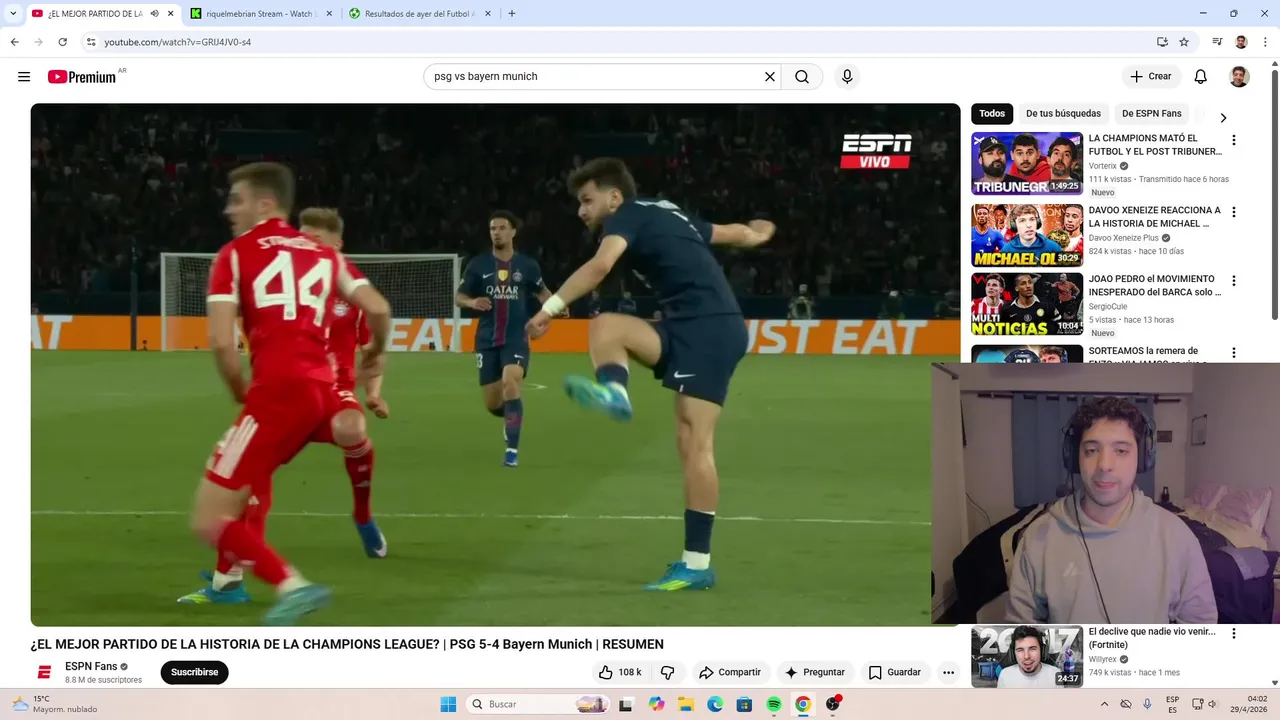Start voice search with the microphone icon
Screen dimensions: 1280x720
847,77
